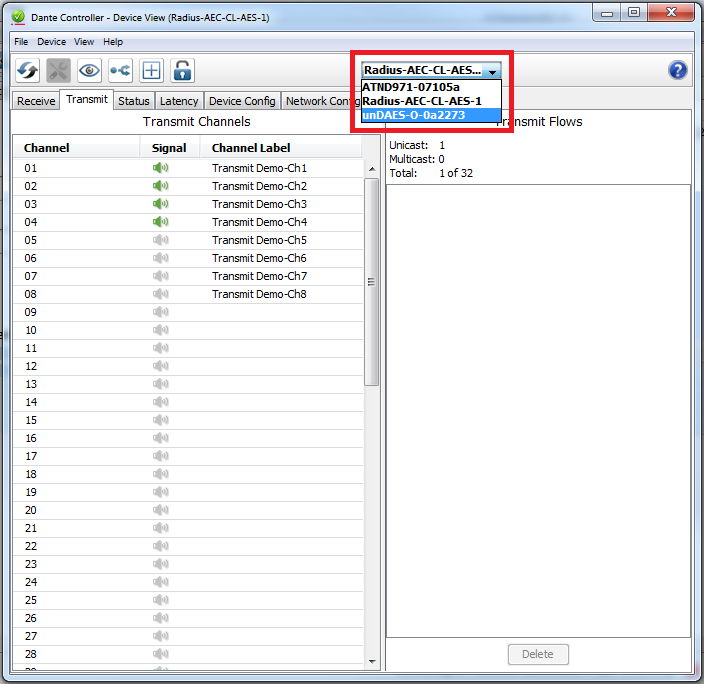Click grey speaker icon for channel 08
704x684 pixels.
pyautogui.click(x=160, y=294)
